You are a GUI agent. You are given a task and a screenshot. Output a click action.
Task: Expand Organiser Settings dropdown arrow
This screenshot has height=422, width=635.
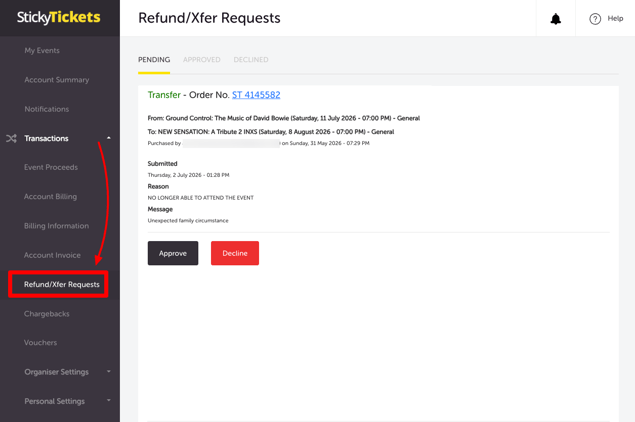(x=109, y=371)
